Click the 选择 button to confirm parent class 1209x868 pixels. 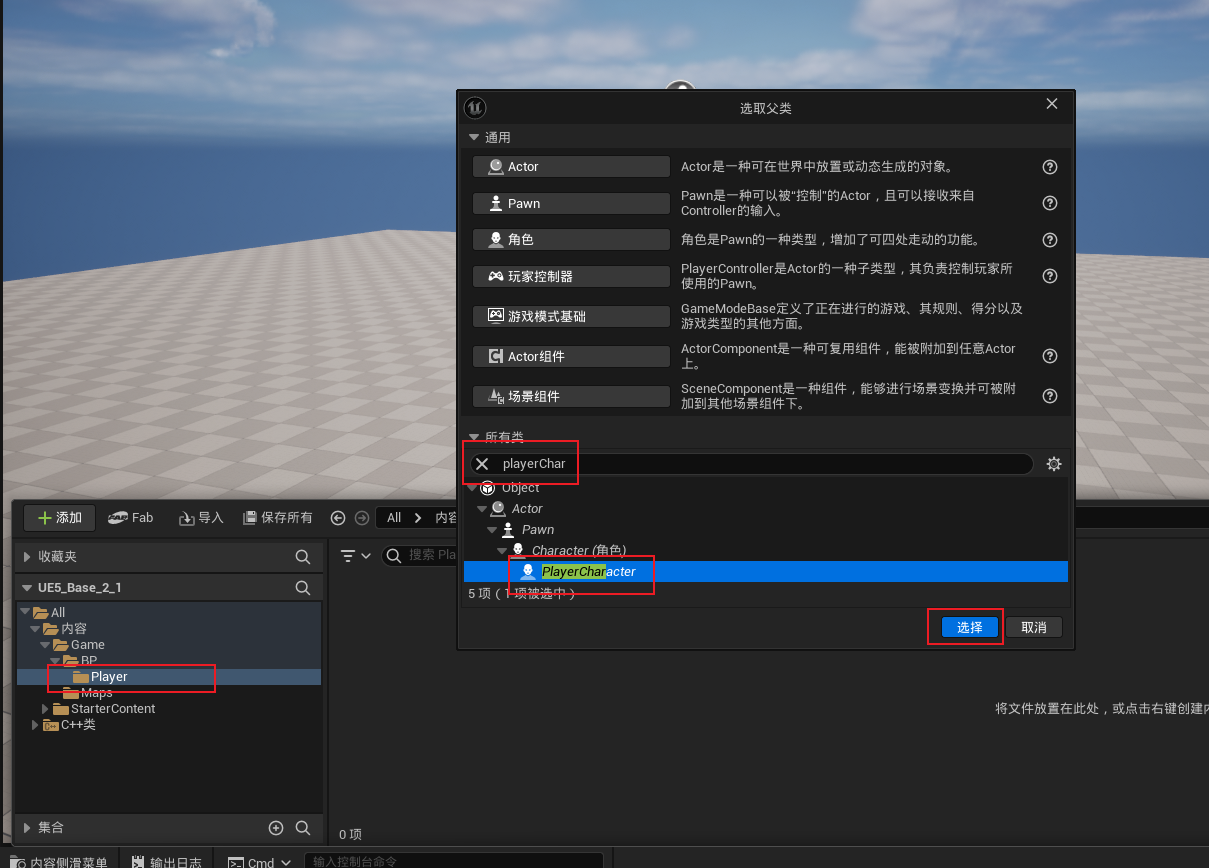[964, 626]
